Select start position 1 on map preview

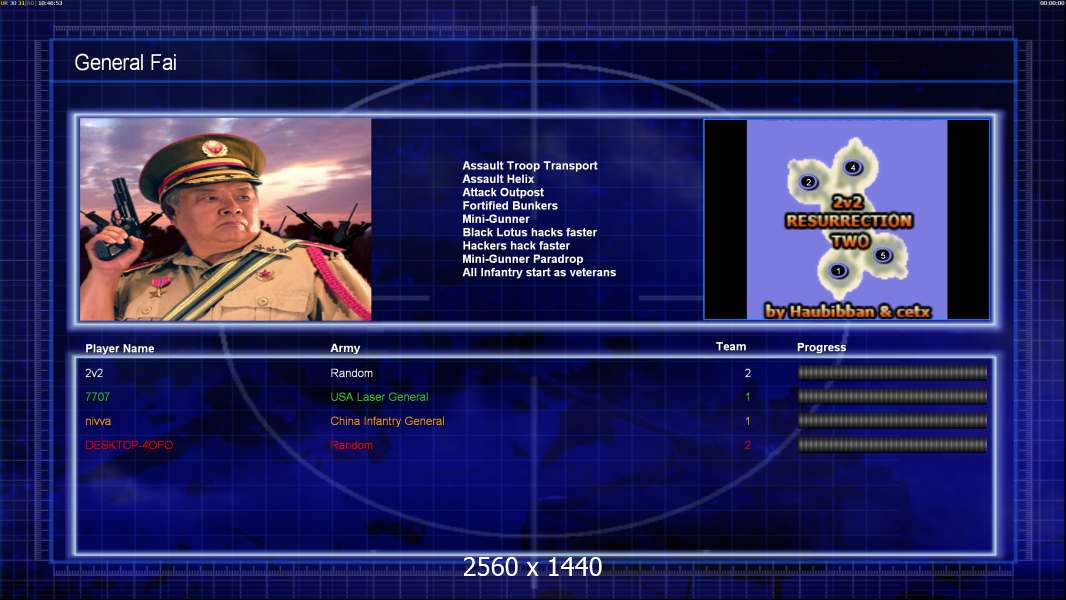[x=838, y=271]
